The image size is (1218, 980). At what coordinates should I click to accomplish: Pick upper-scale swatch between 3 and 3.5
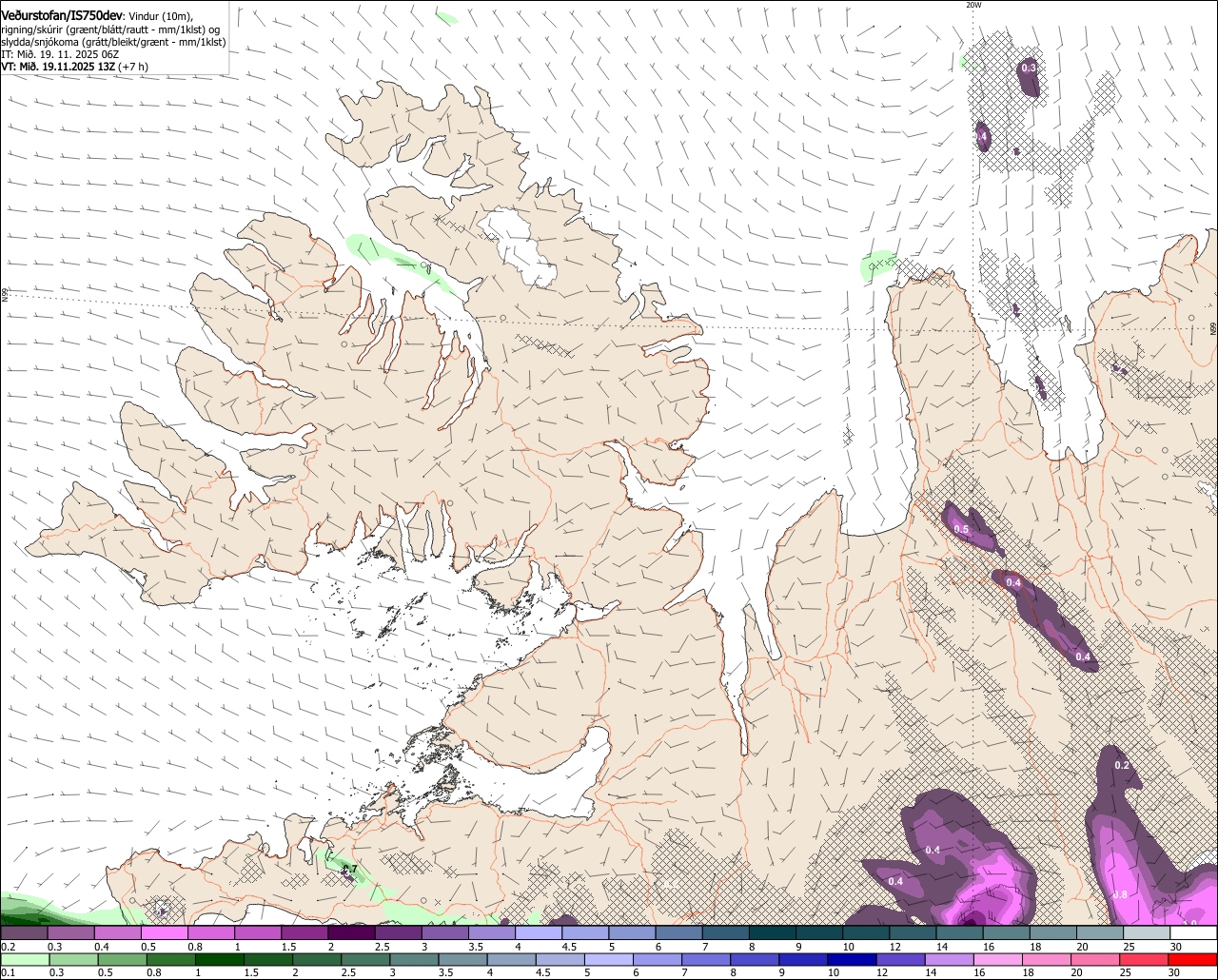pyautogui.click(x=444, y=933)
